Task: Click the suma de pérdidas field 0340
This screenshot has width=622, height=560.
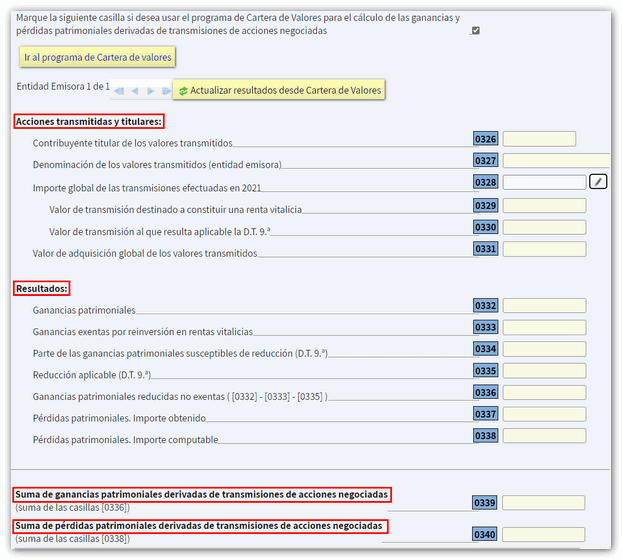Action: [x=544, y=535]
